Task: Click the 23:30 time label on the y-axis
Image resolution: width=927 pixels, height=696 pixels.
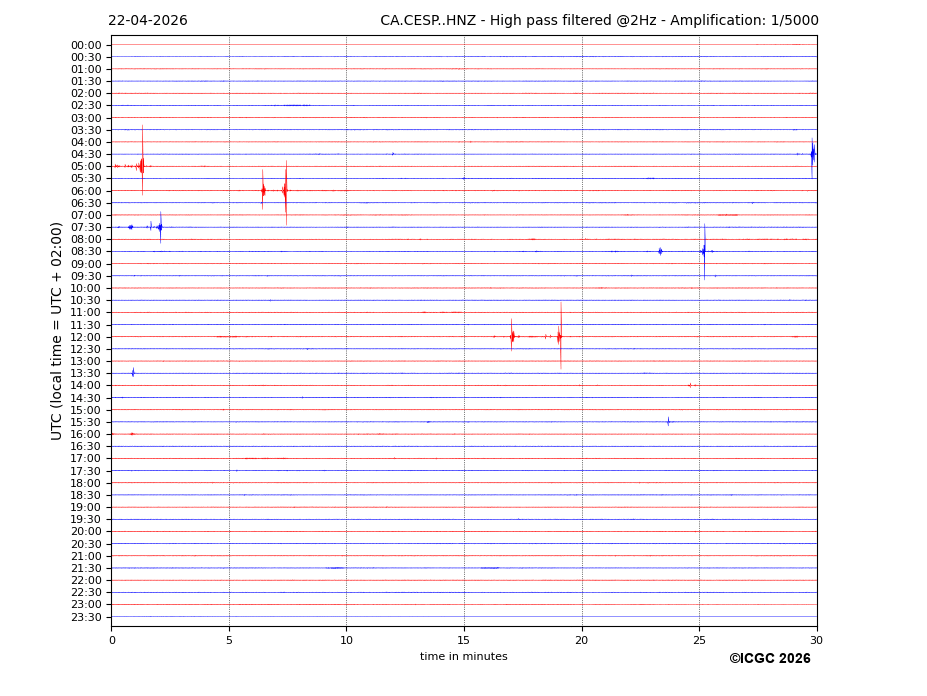Action: pos(86,617)
